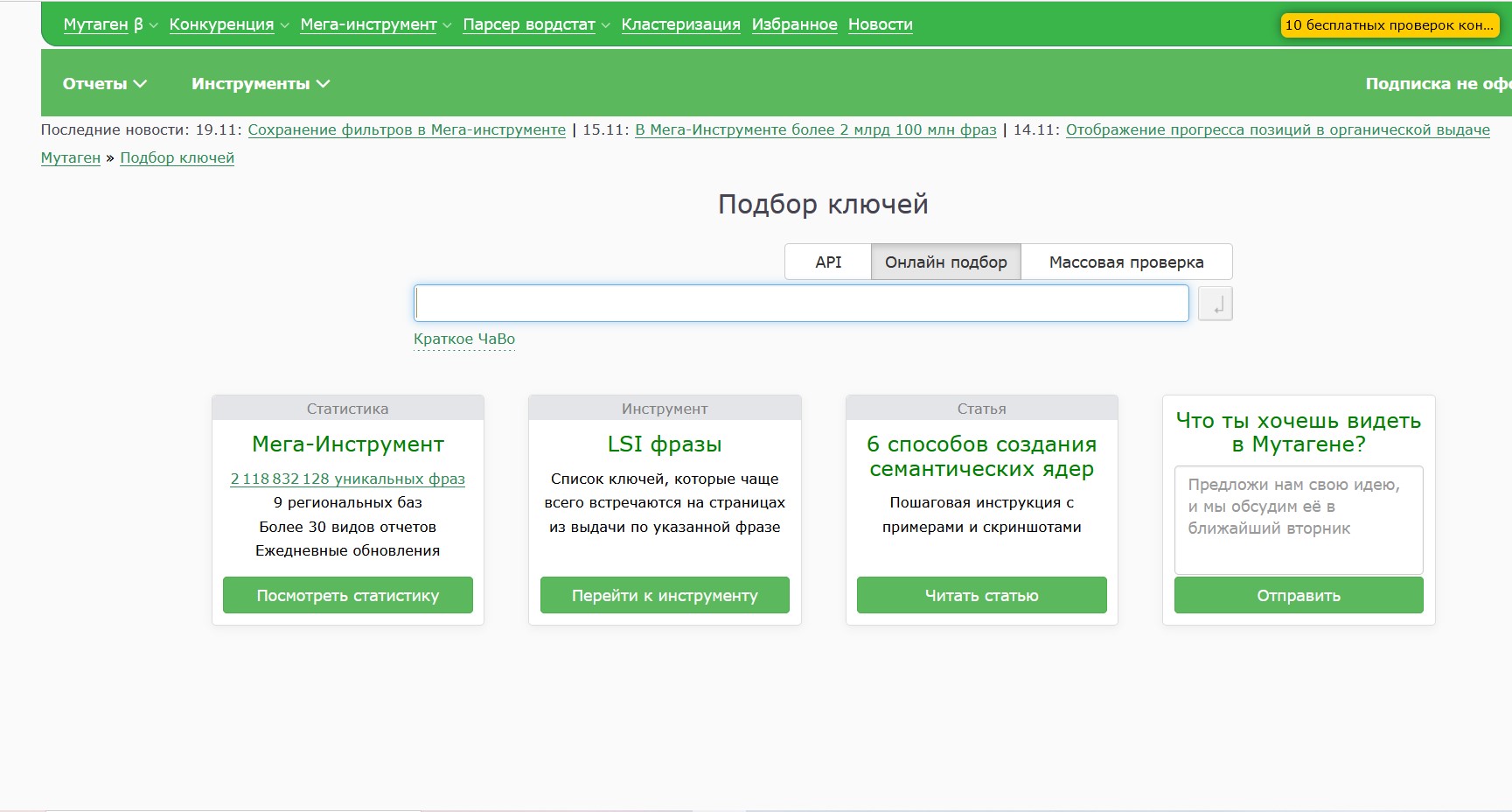
Task: Expand the Инструменты menu
Action: pyautogui.click(x=260, y=84)
